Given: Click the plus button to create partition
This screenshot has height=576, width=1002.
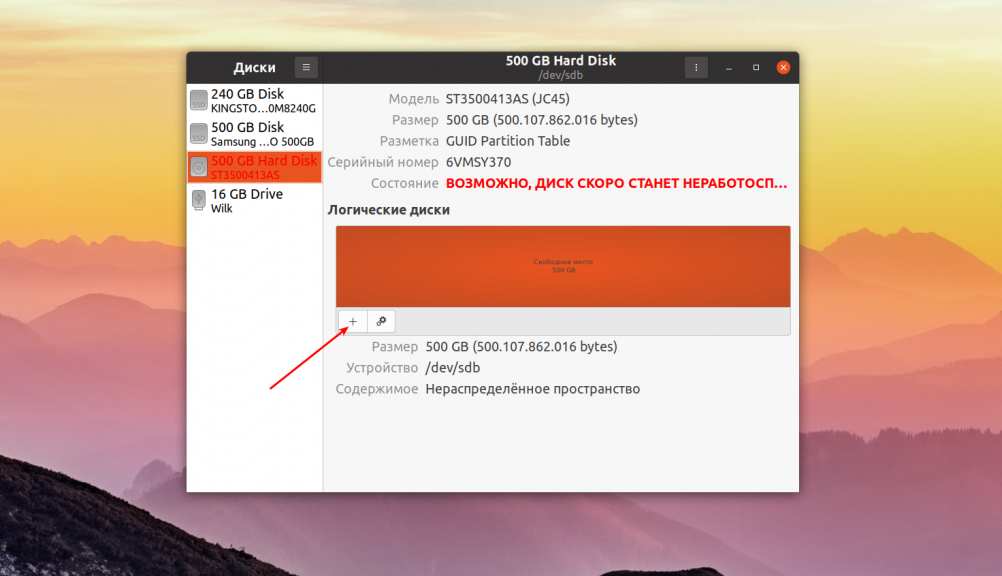Looking at the screenshot, I should tap(352, 321).
